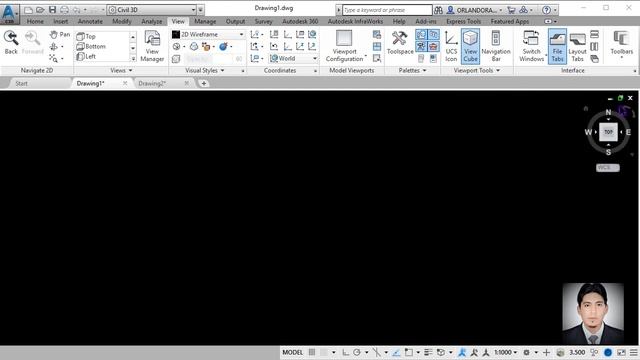Click the webcam portrait thumbnail
Viewport: 640px width, 360px height.
pos(593,313)
